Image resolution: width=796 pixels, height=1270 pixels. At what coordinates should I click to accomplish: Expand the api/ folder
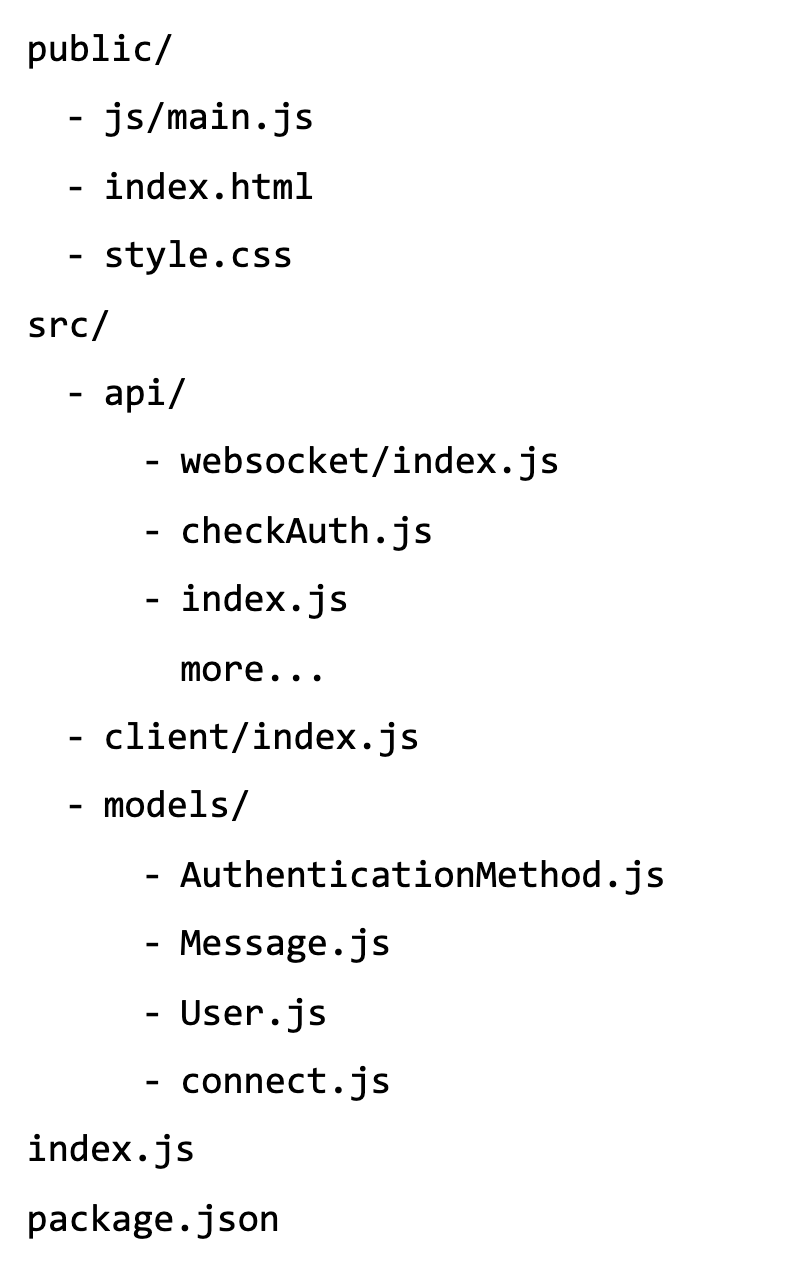point(145,394)
